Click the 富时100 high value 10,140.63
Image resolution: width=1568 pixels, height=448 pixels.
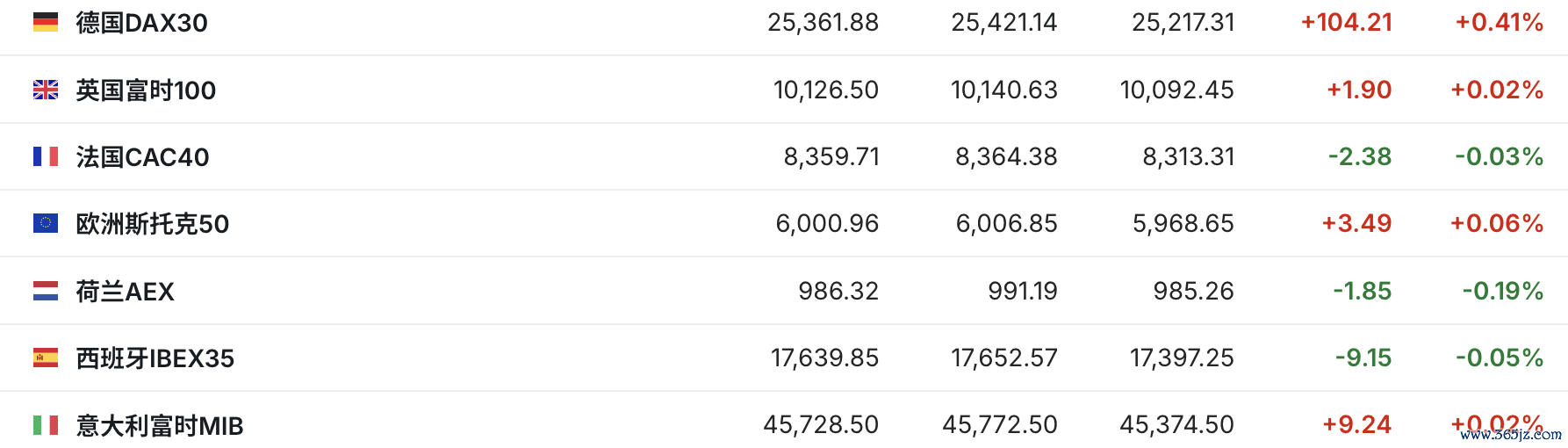1003,90
